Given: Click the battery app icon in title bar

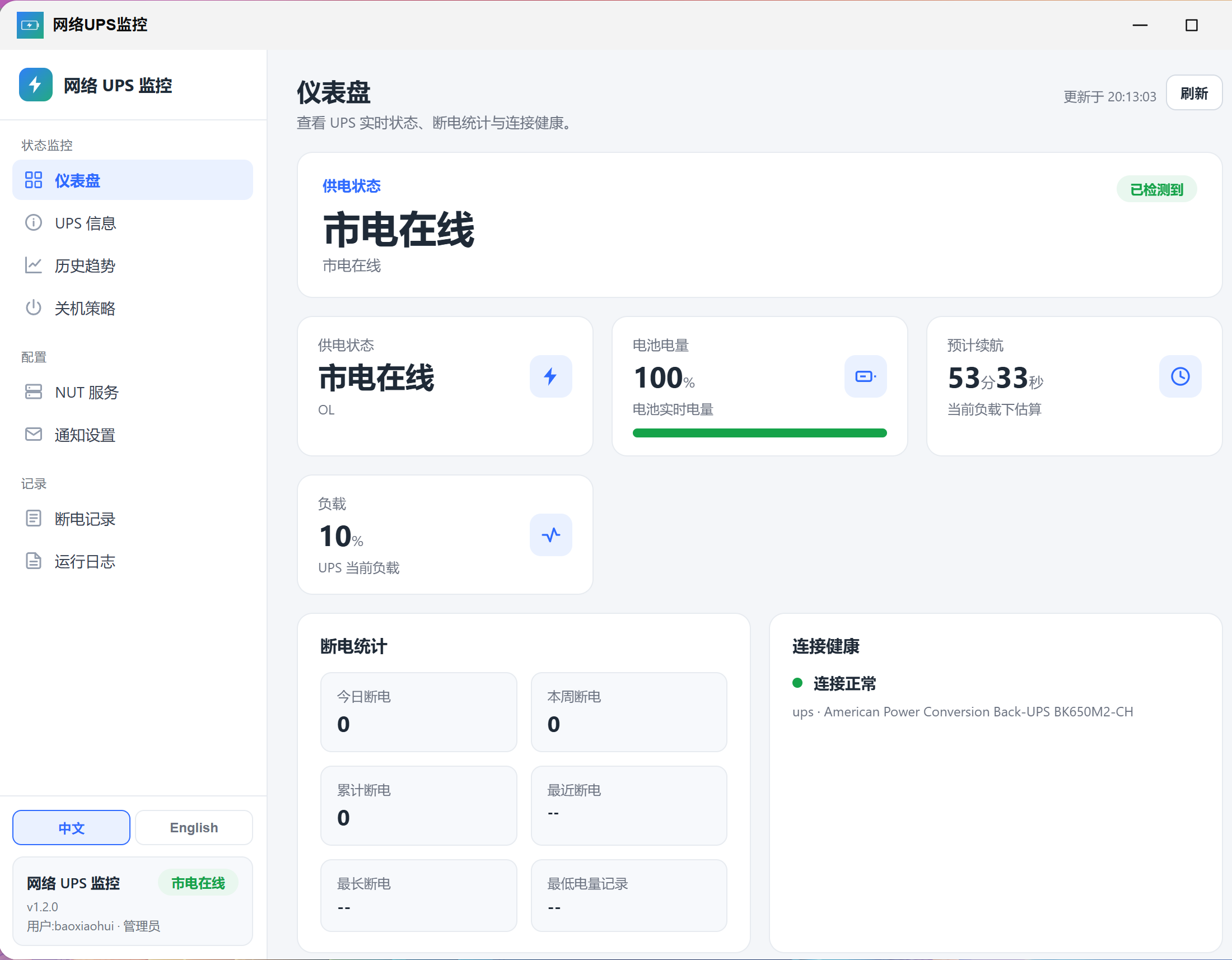Looking at the screenshot, I should coord(30,25).
